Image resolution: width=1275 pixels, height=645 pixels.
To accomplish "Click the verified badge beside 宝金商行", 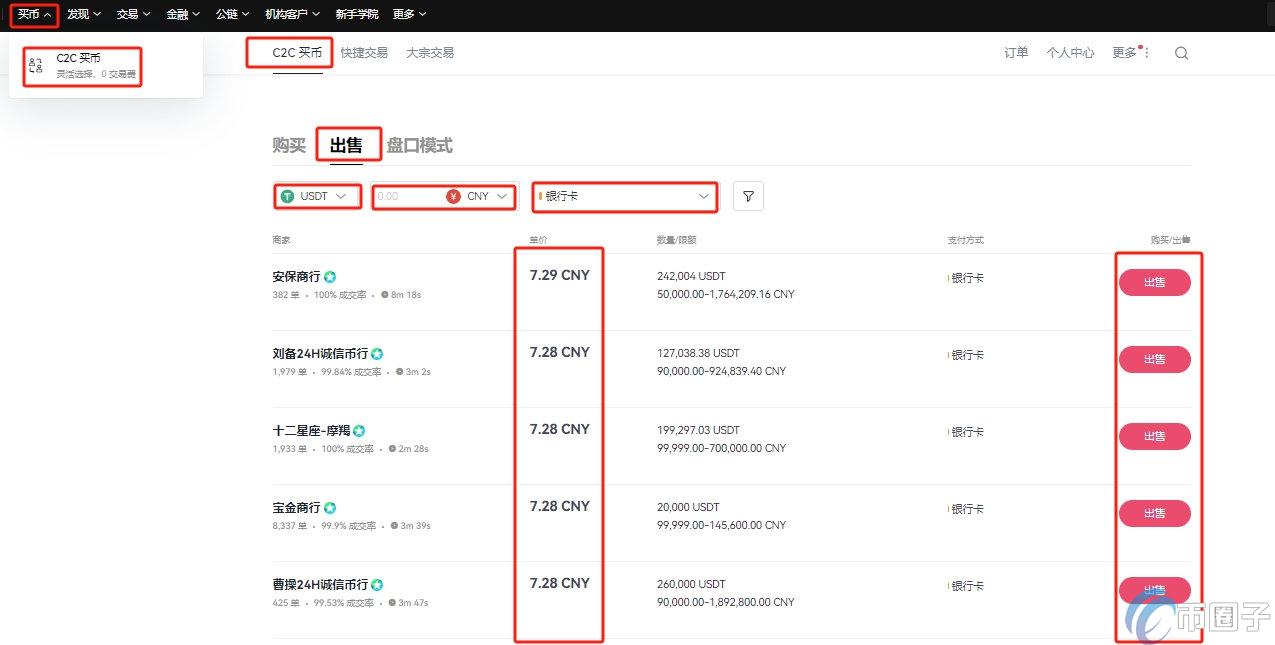I will pyautogui.click(x=328, y=507).
